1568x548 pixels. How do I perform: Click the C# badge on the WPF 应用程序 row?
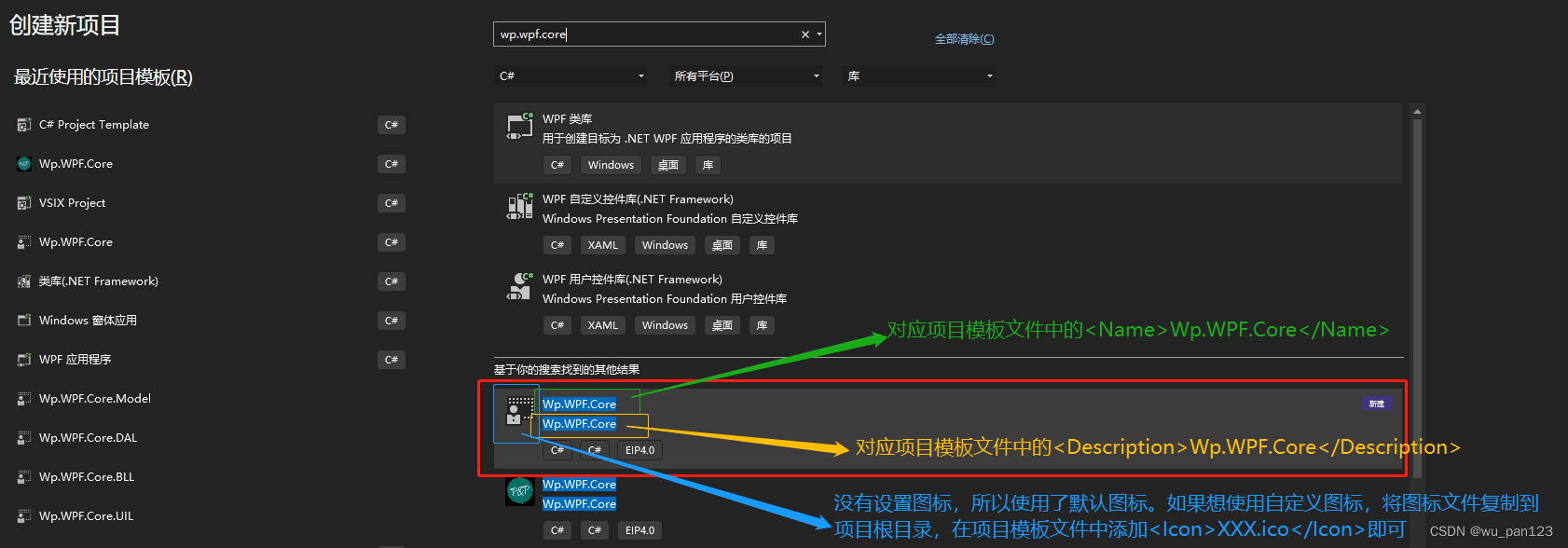pos(392,360)
